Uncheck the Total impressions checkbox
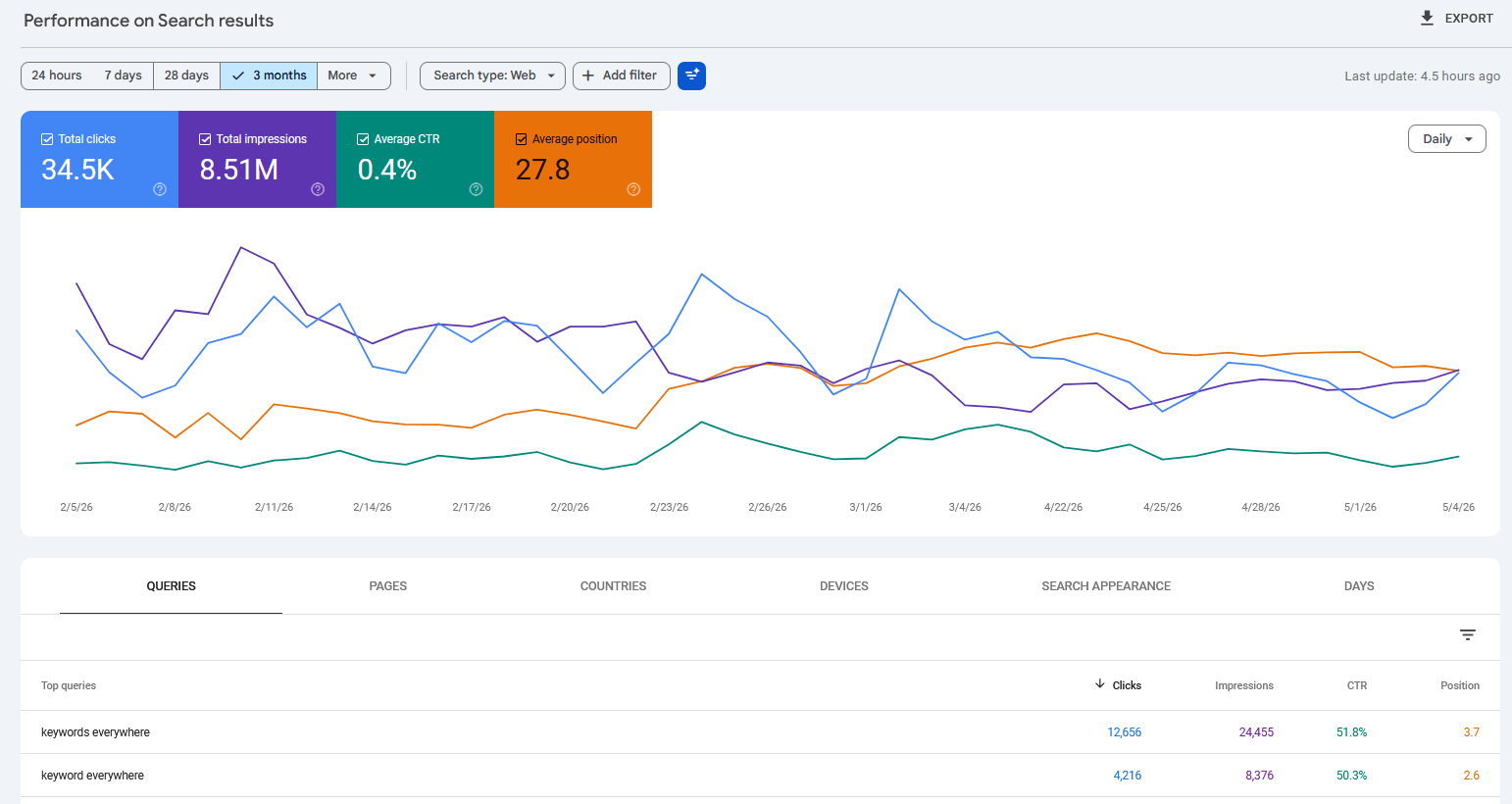 [x=205, y=139]
